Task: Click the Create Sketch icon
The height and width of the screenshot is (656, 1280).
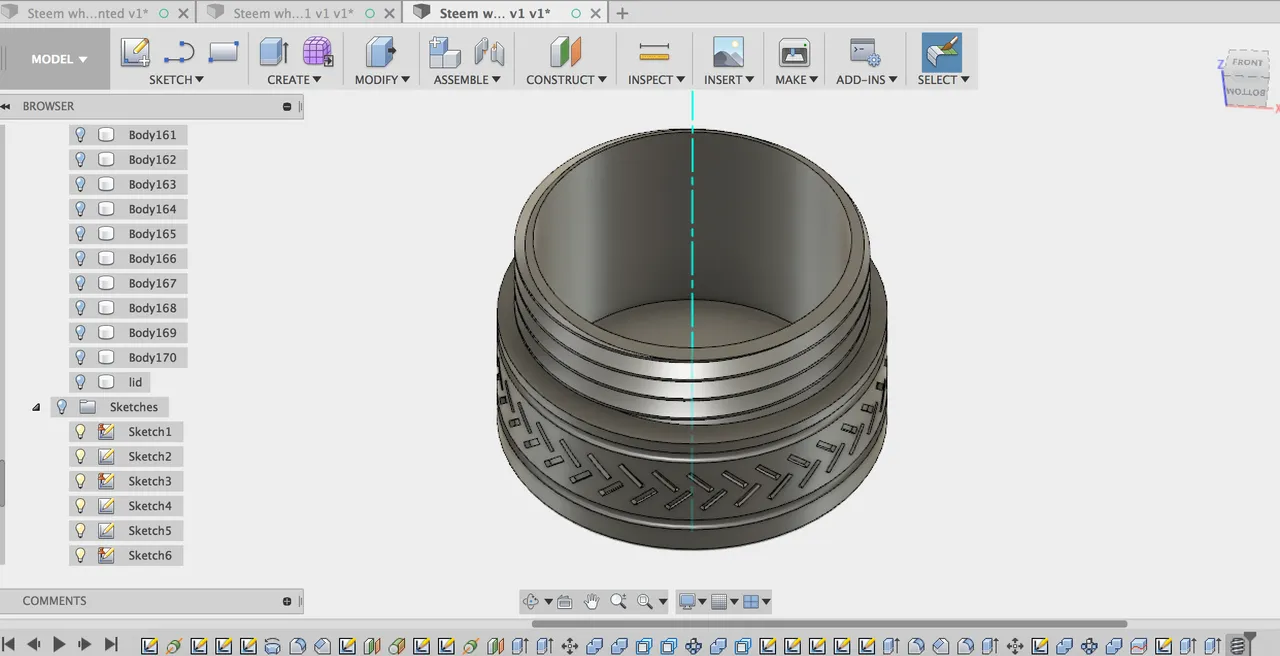Action: pyautogui.click(x=135, y=52)
